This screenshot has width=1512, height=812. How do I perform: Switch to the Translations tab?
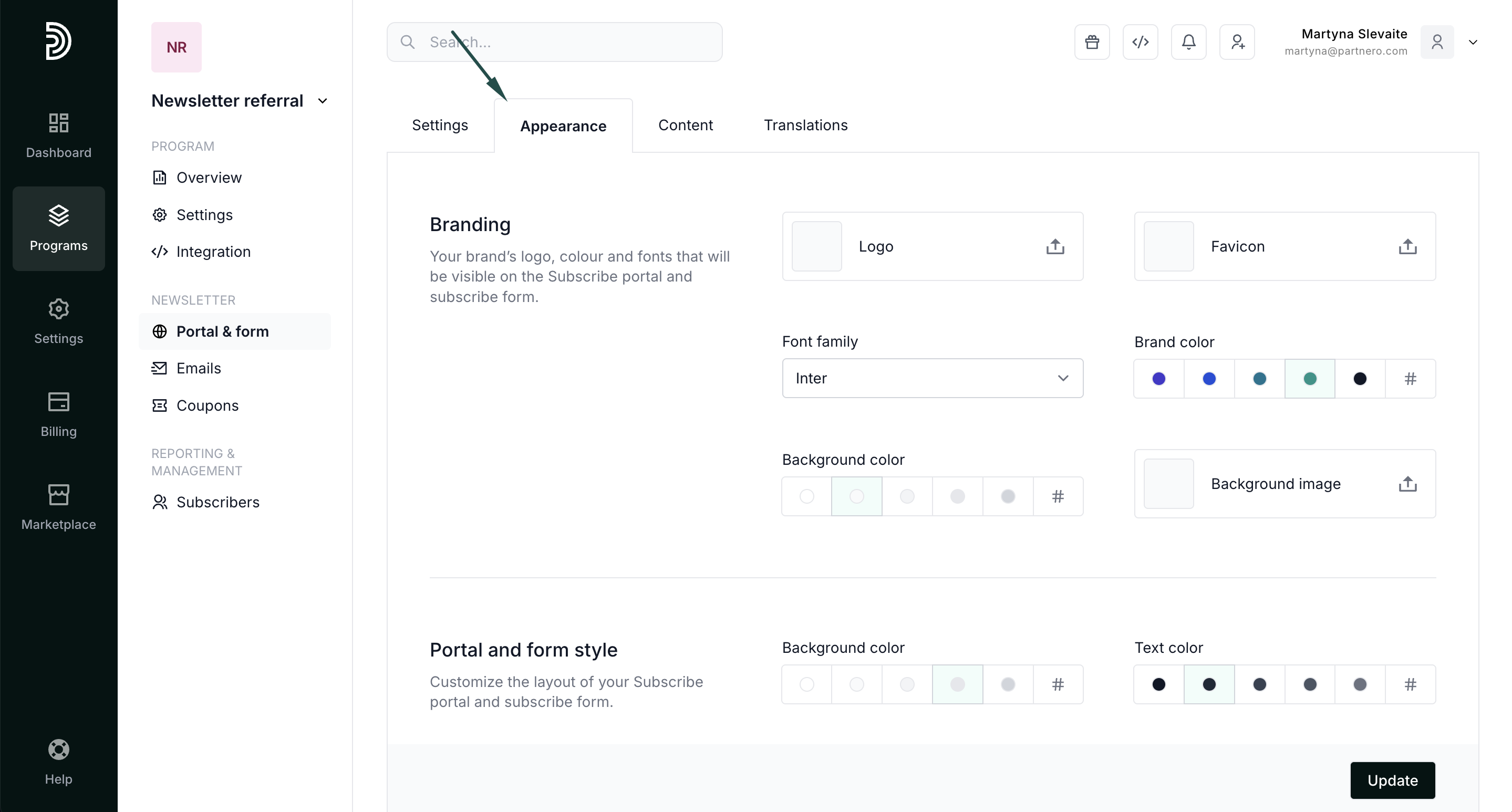point(805,125)
